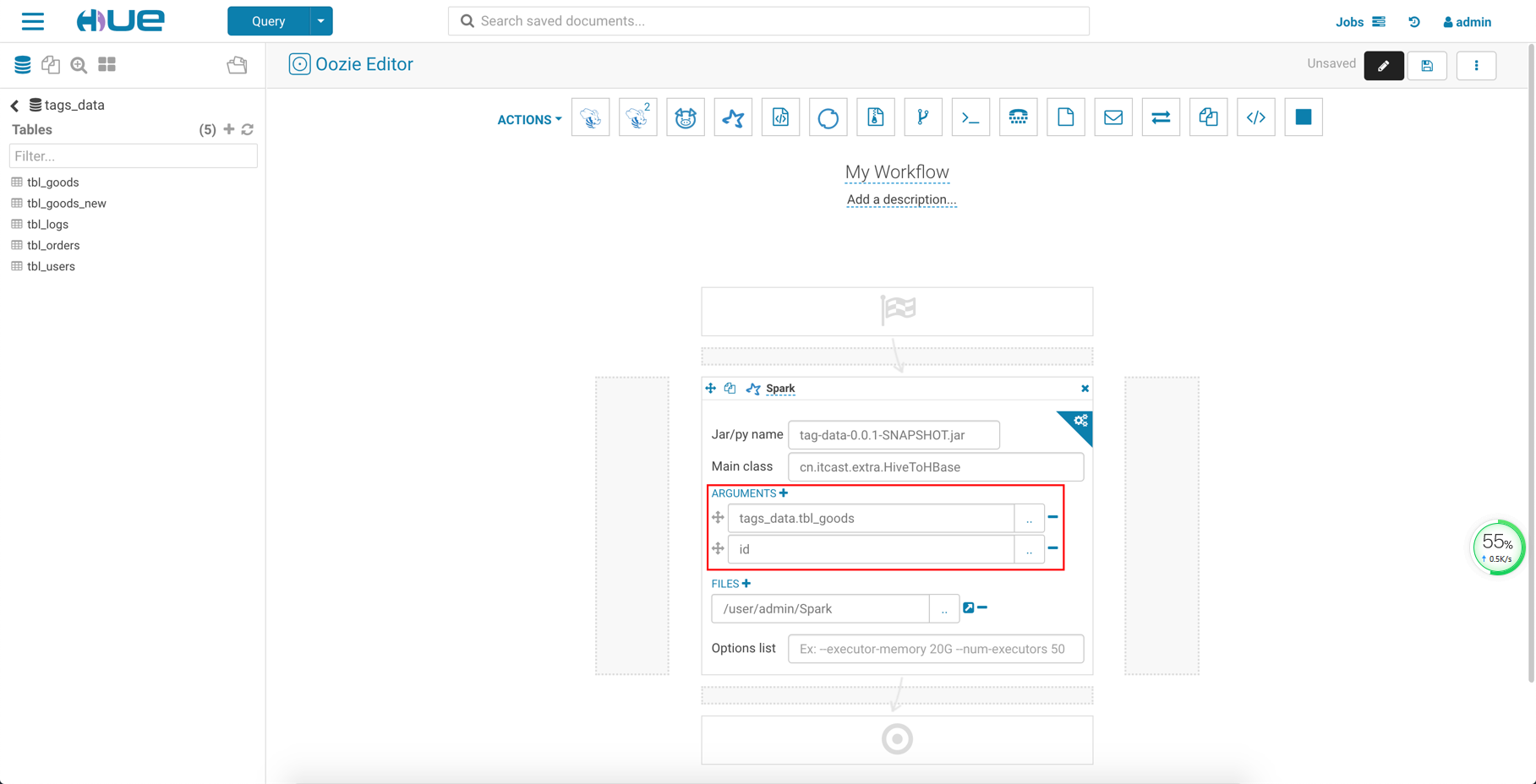The height and width of the screenshot is (784, 1536).
Task: Move the Spark node with its handle
Action: coord(710,389)
